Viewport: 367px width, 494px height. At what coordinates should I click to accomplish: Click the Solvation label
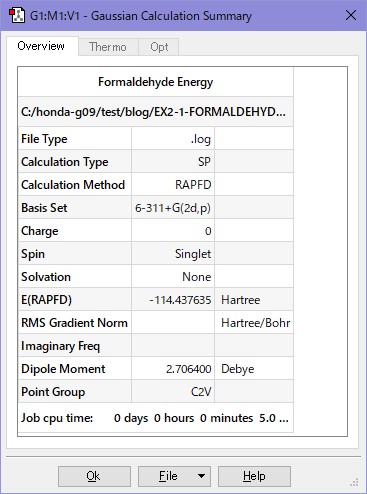tap(46, 277)
